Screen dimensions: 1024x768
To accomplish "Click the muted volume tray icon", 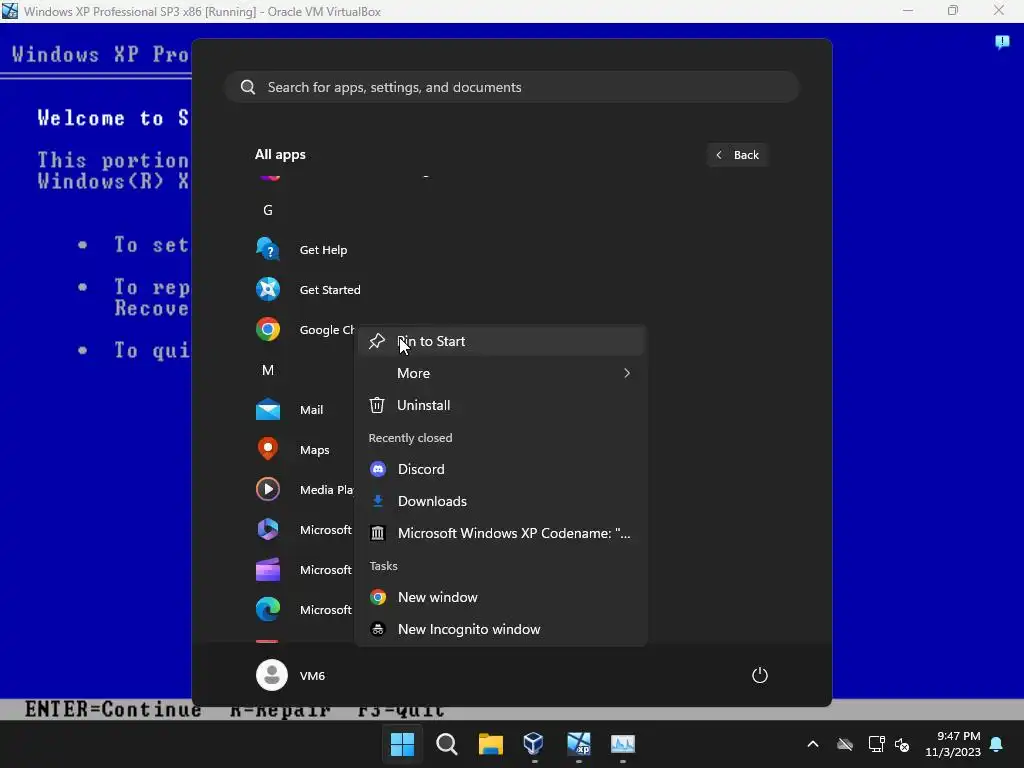I will tap(903, 744).
